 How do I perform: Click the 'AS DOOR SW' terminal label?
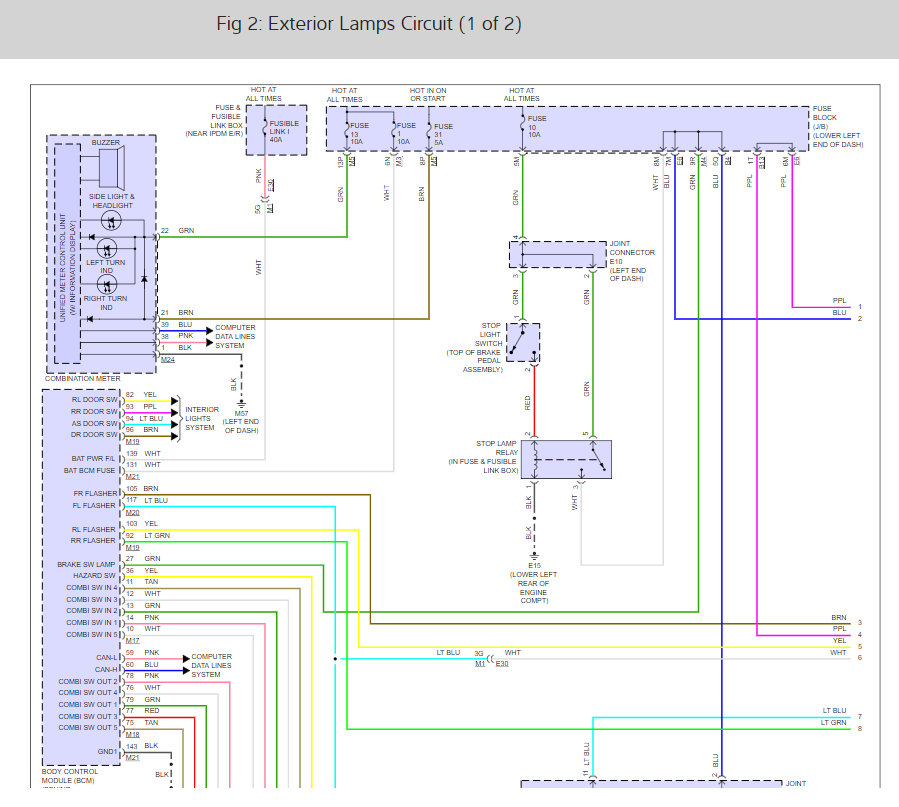95,423
